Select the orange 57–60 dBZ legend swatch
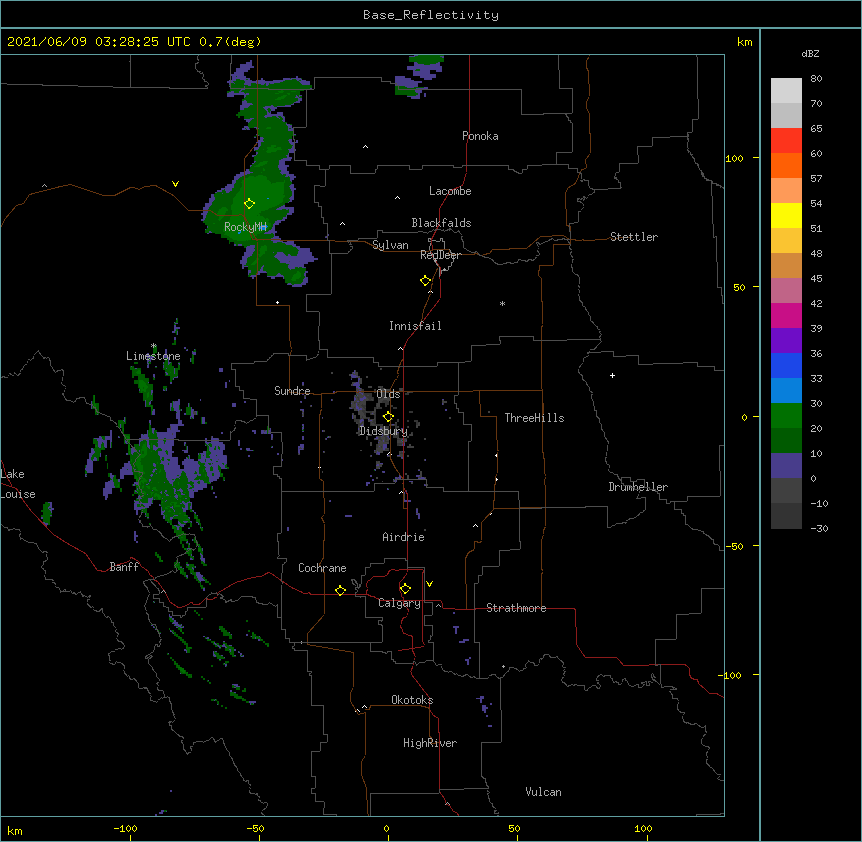Image resolution: width=862 pixels, height=842 pixels. coord(786,165)
